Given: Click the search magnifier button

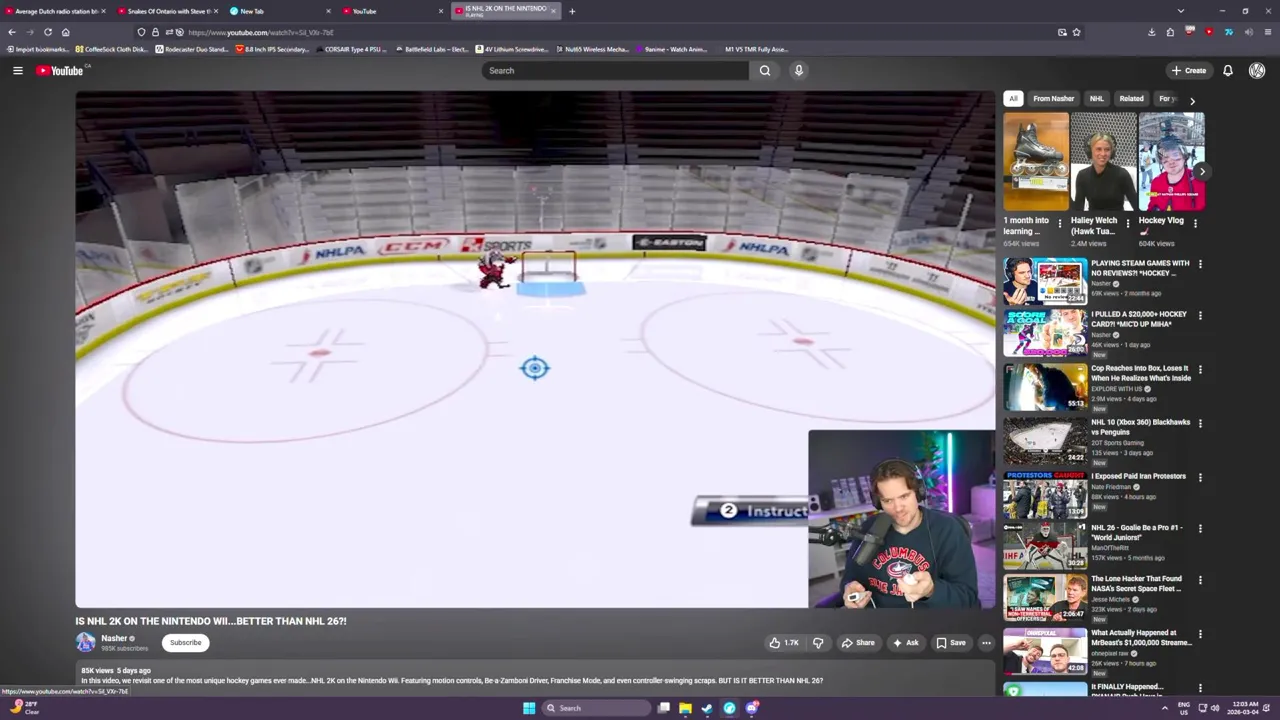Looking at the screenshot, I should [765, 70].
